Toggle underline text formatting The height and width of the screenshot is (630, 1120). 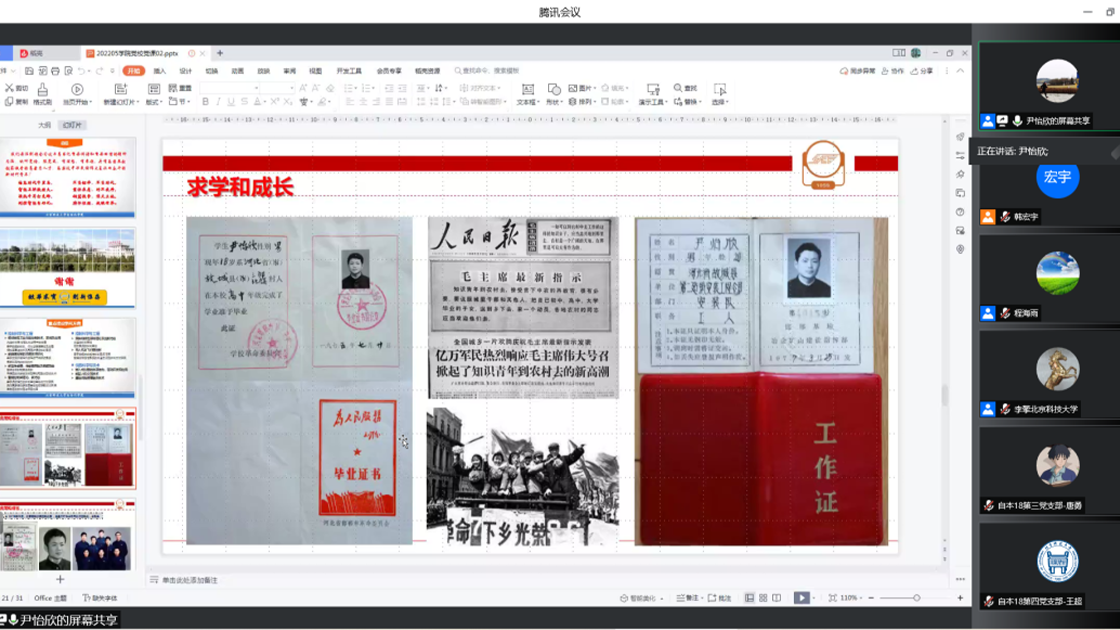coord(232,102)
